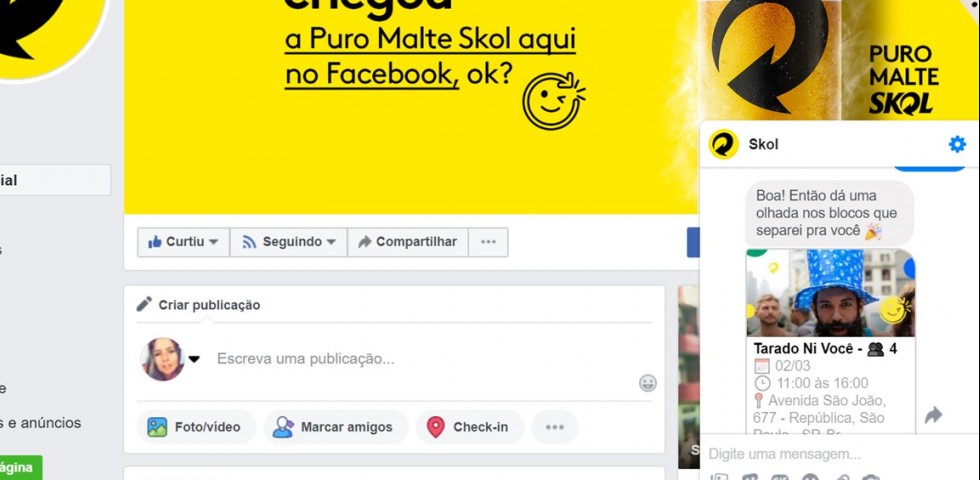Show more post options ellipsis after Check-in
980x480 pixels.
pyautogui.click(x=554, y=427)
